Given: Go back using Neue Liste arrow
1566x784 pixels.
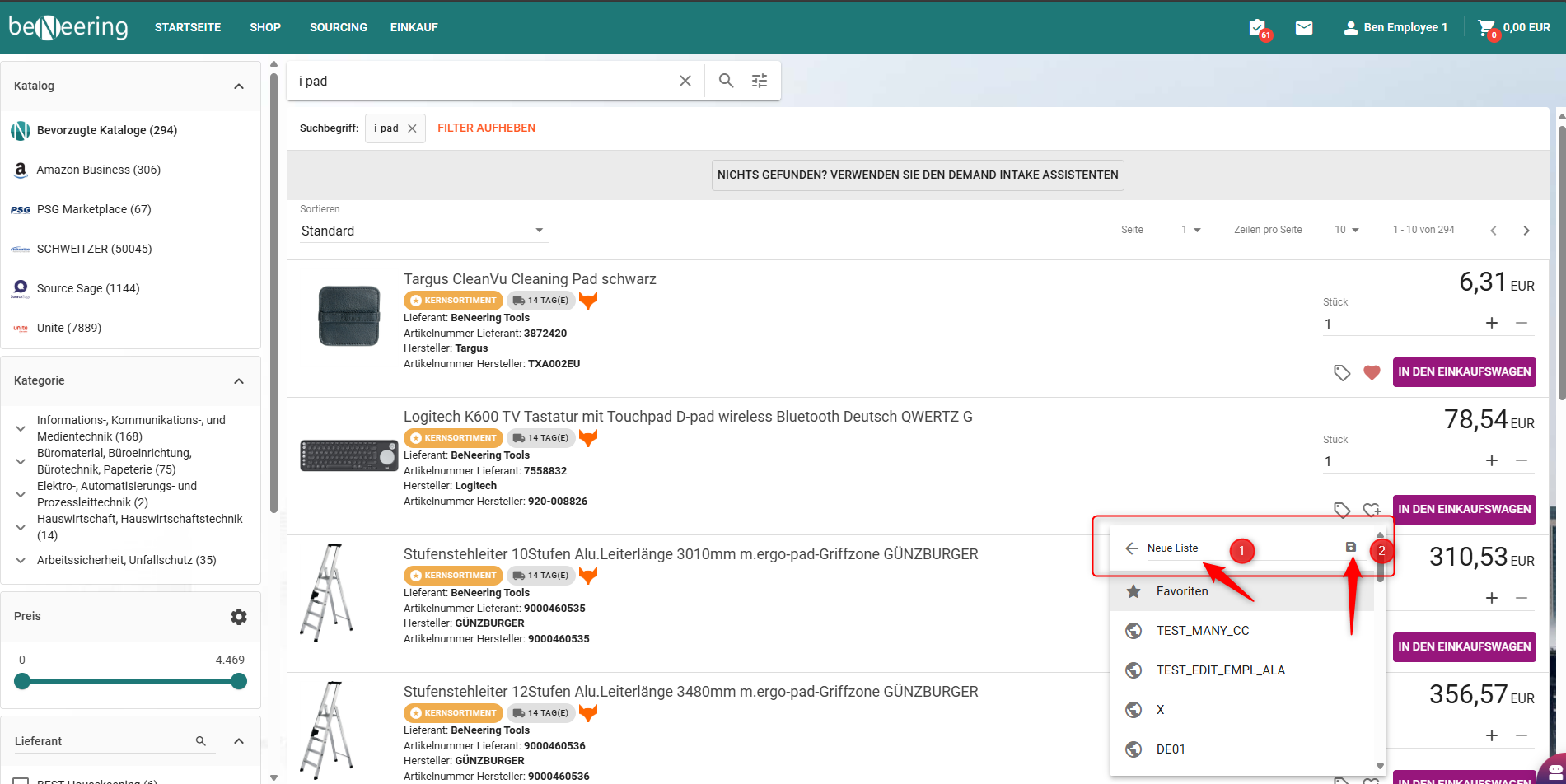Looking at the screenshot, I should pyautogui.click(x=1132, y=548).
